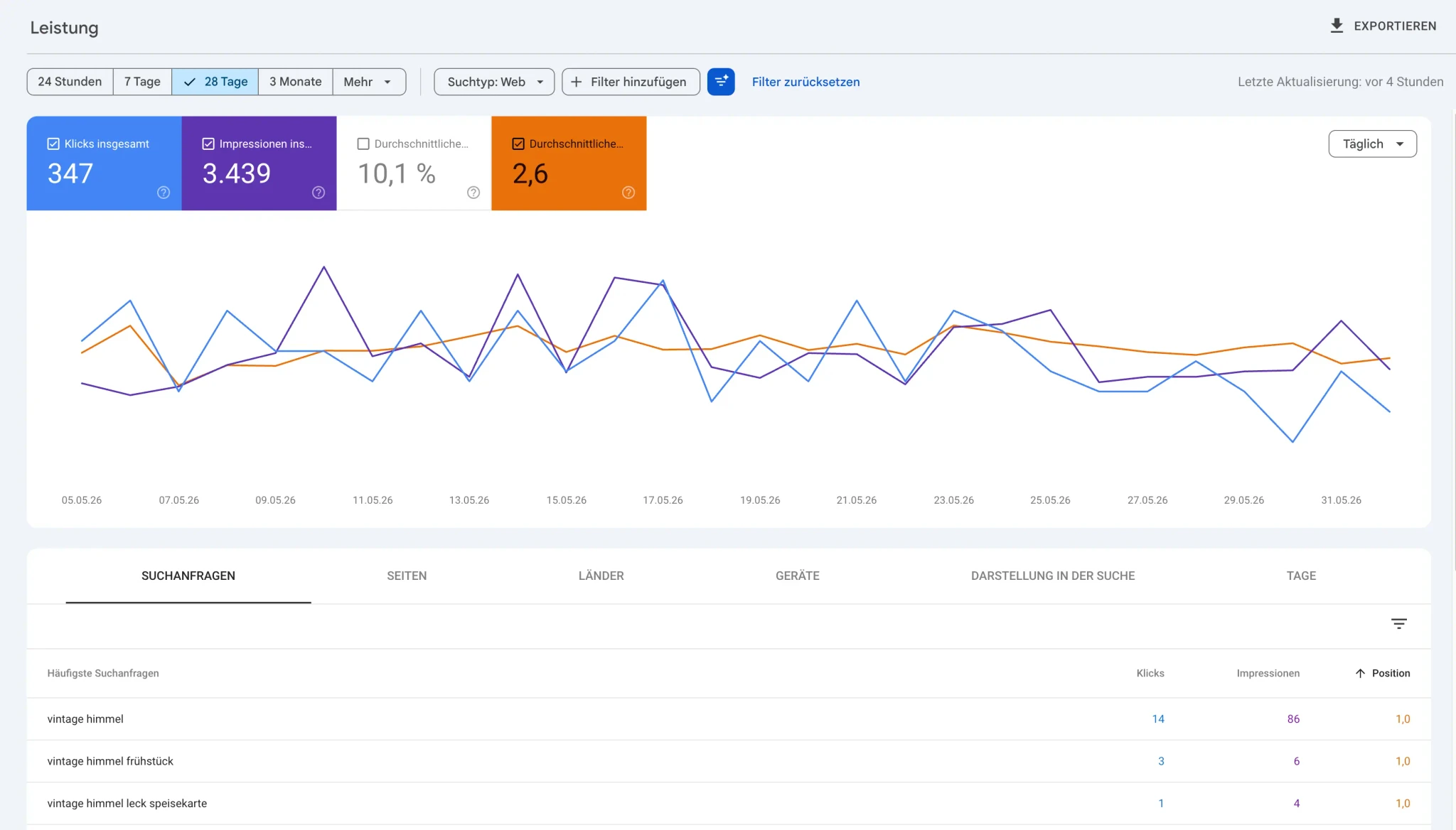
Task: Click the query 'vintage himmel'
Action: (85, 719)
